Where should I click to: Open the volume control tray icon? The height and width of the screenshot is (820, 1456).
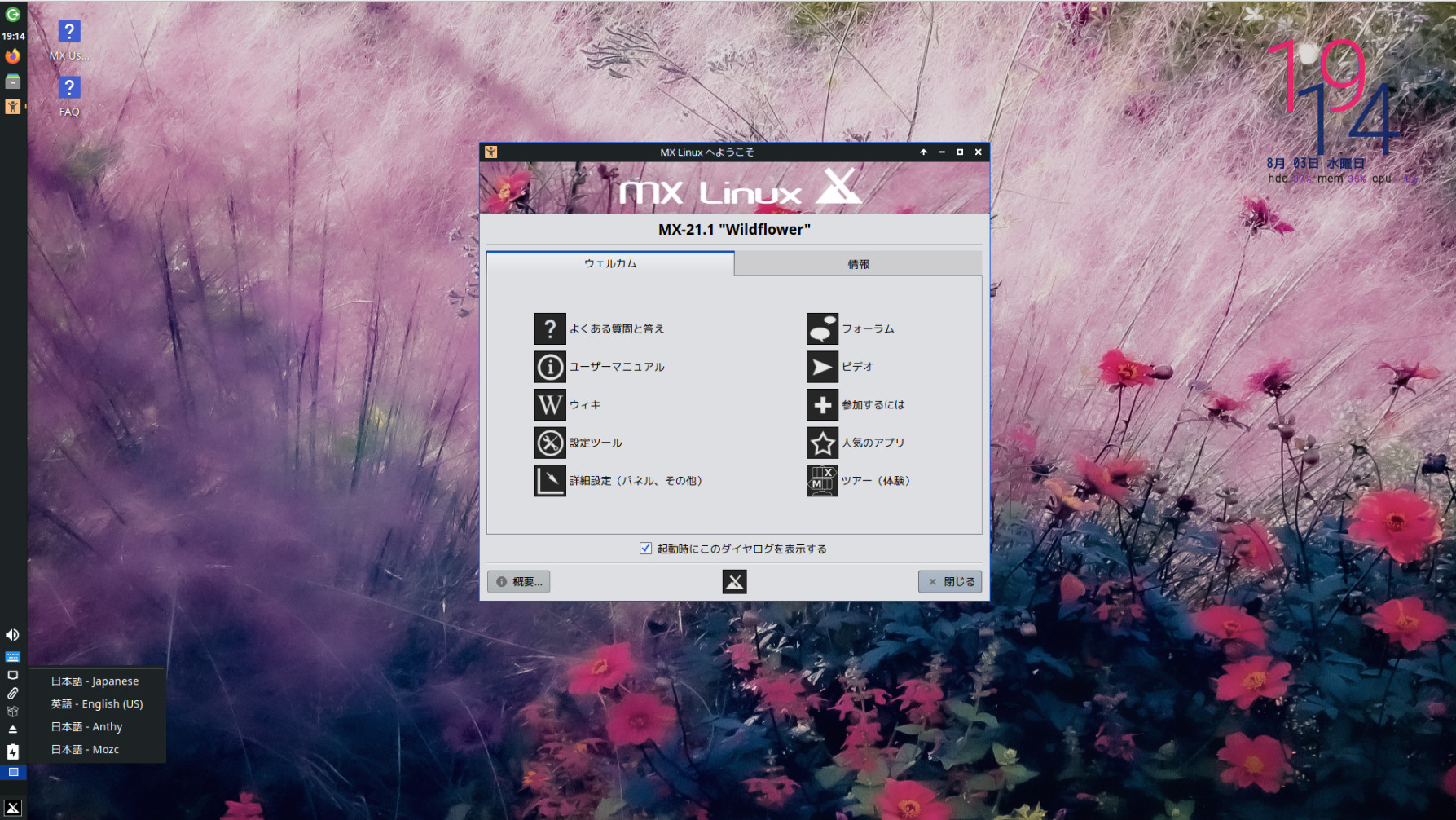click(12, 635)
